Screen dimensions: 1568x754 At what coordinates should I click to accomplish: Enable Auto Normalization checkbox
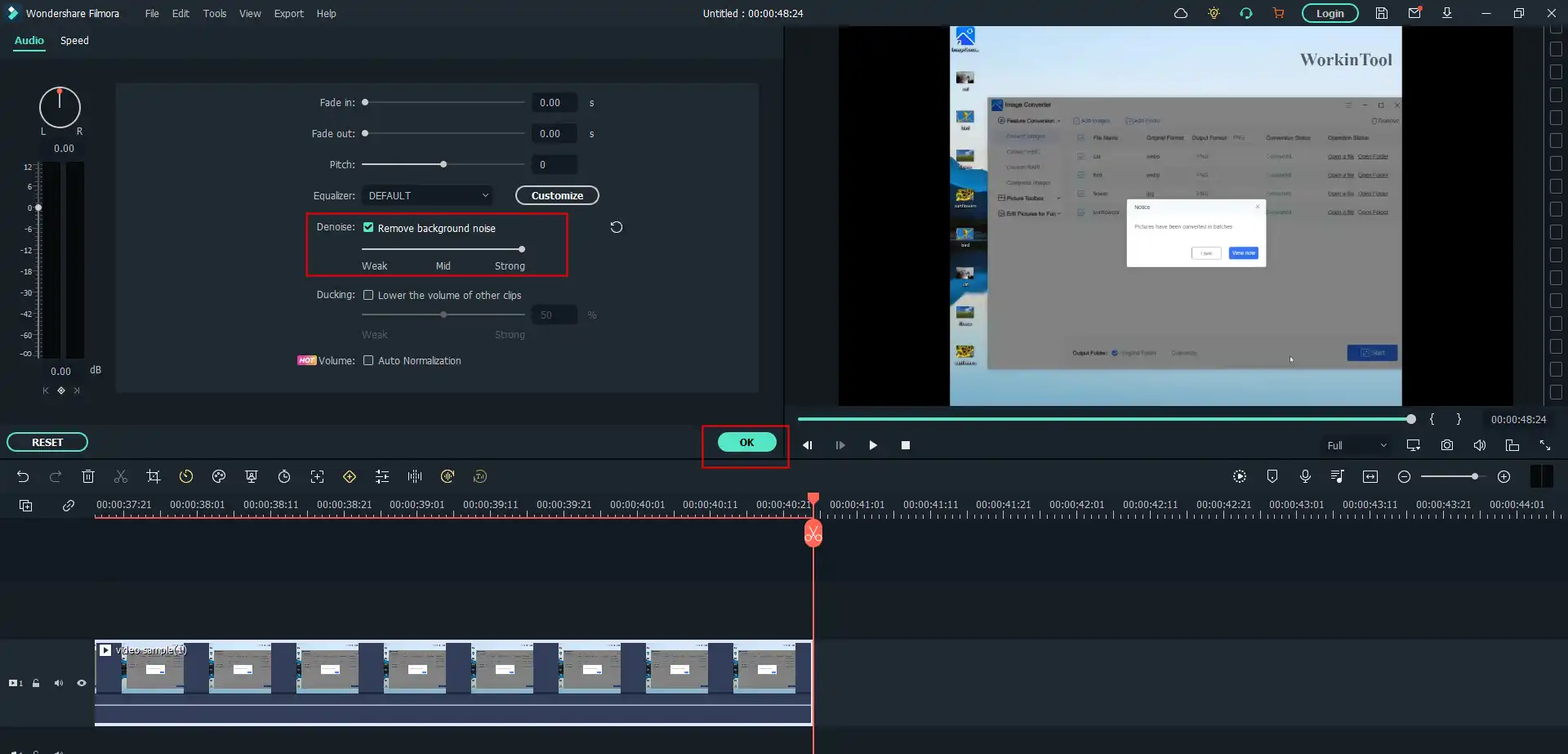pos(368,360)
